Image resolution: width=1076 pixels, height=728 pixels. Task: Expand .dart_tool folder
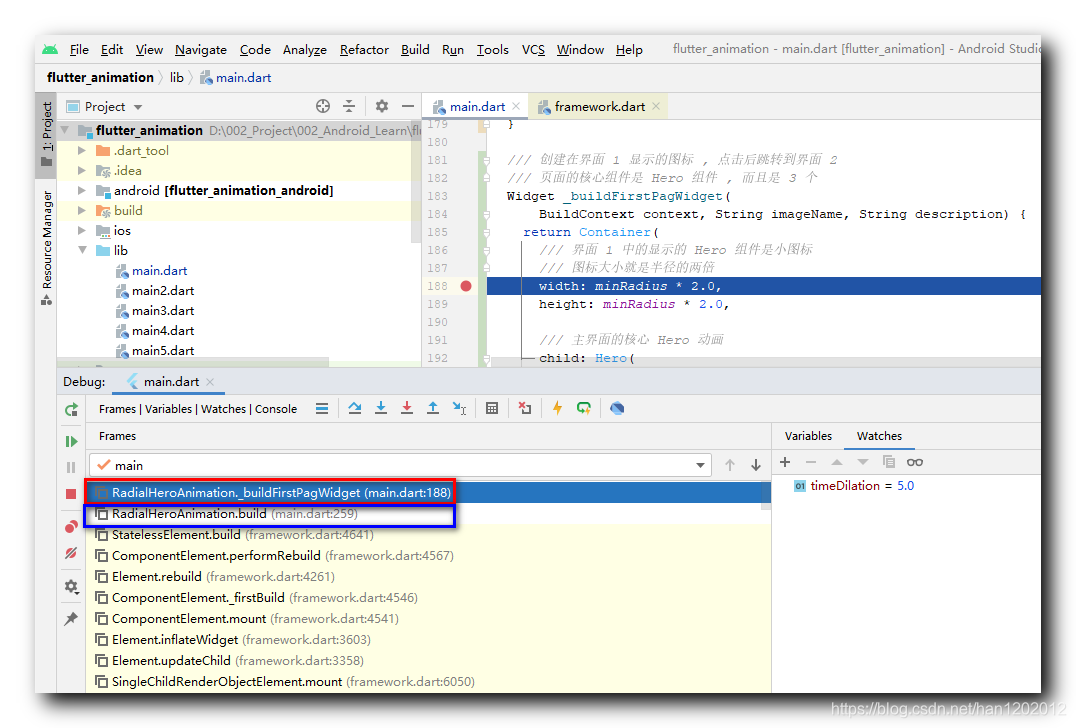82,150
